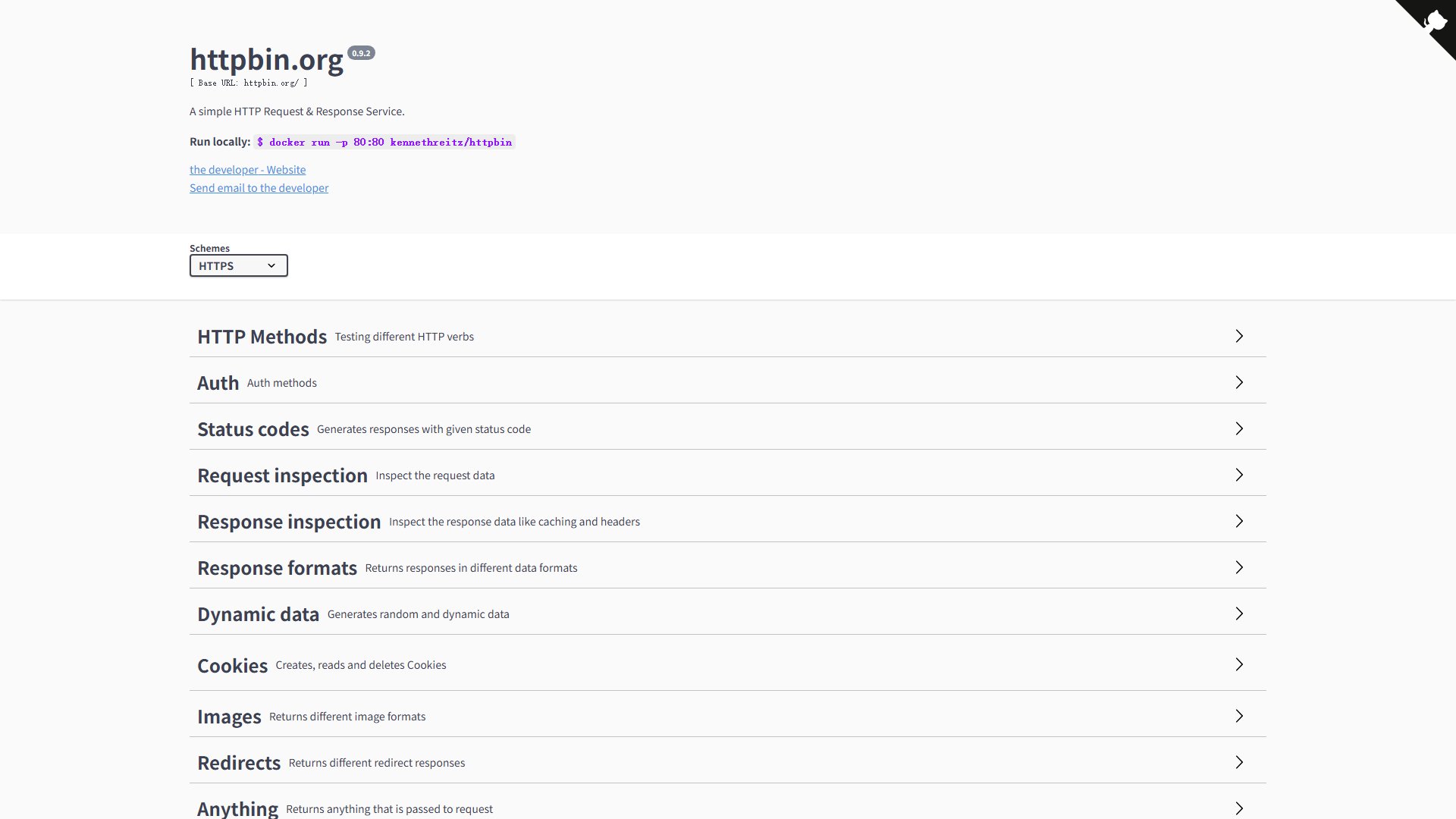This screenshot has height=819, width=1456.
Task: Click the 0.9.2 version badge
Action: tap(361, 53)
